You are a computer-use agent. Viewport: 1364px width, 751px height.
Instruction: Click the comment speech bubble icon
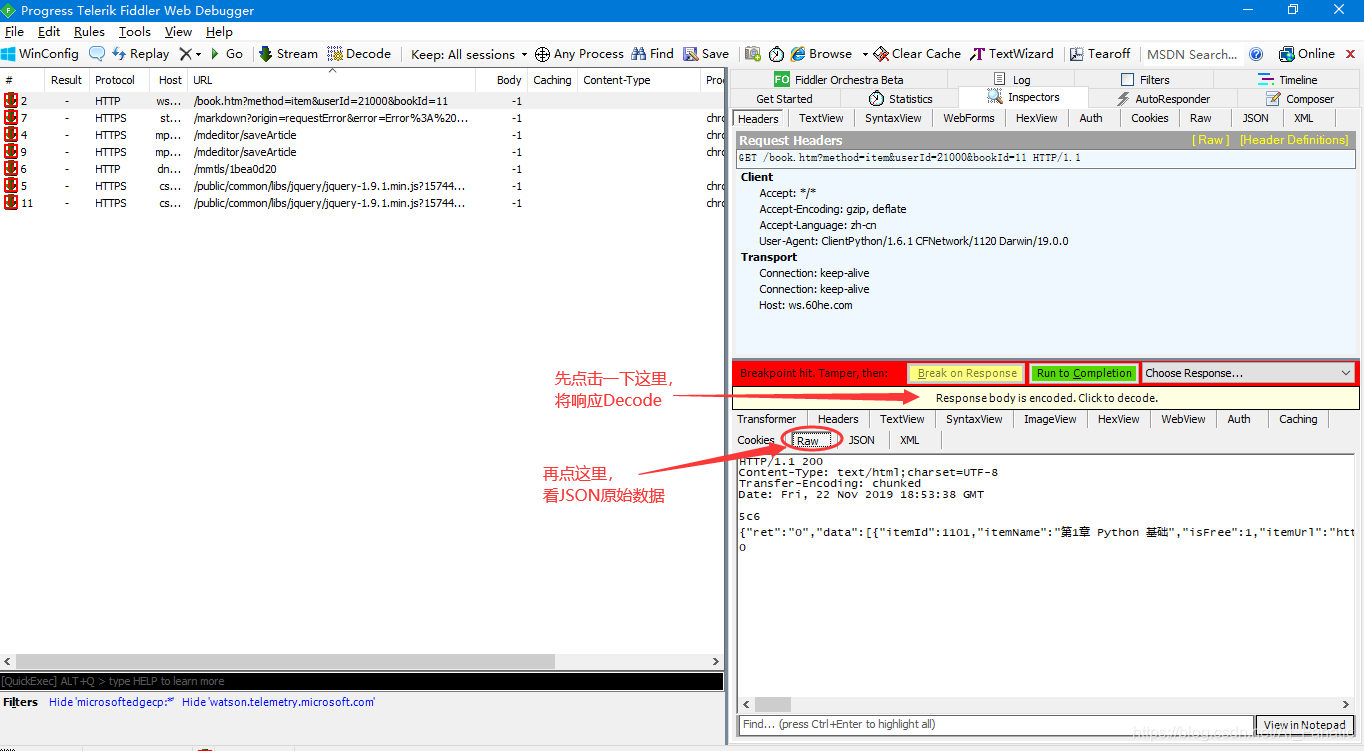[x=97, y=54]
